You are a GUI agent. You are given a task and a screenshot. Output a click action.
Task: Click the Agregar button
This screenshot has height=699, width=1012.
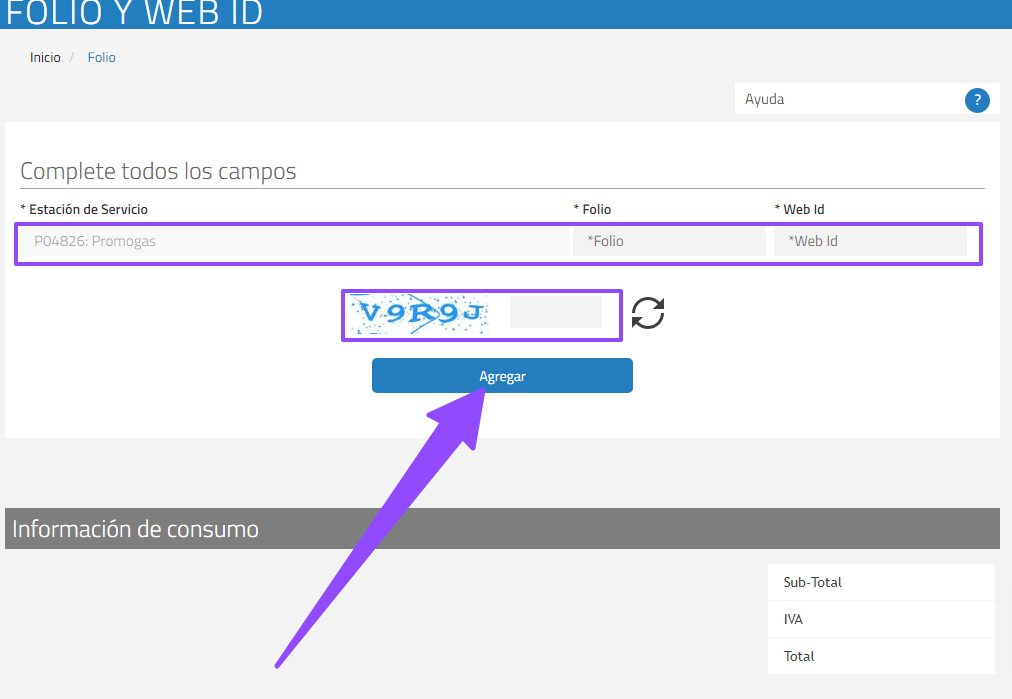pos(502,376)
